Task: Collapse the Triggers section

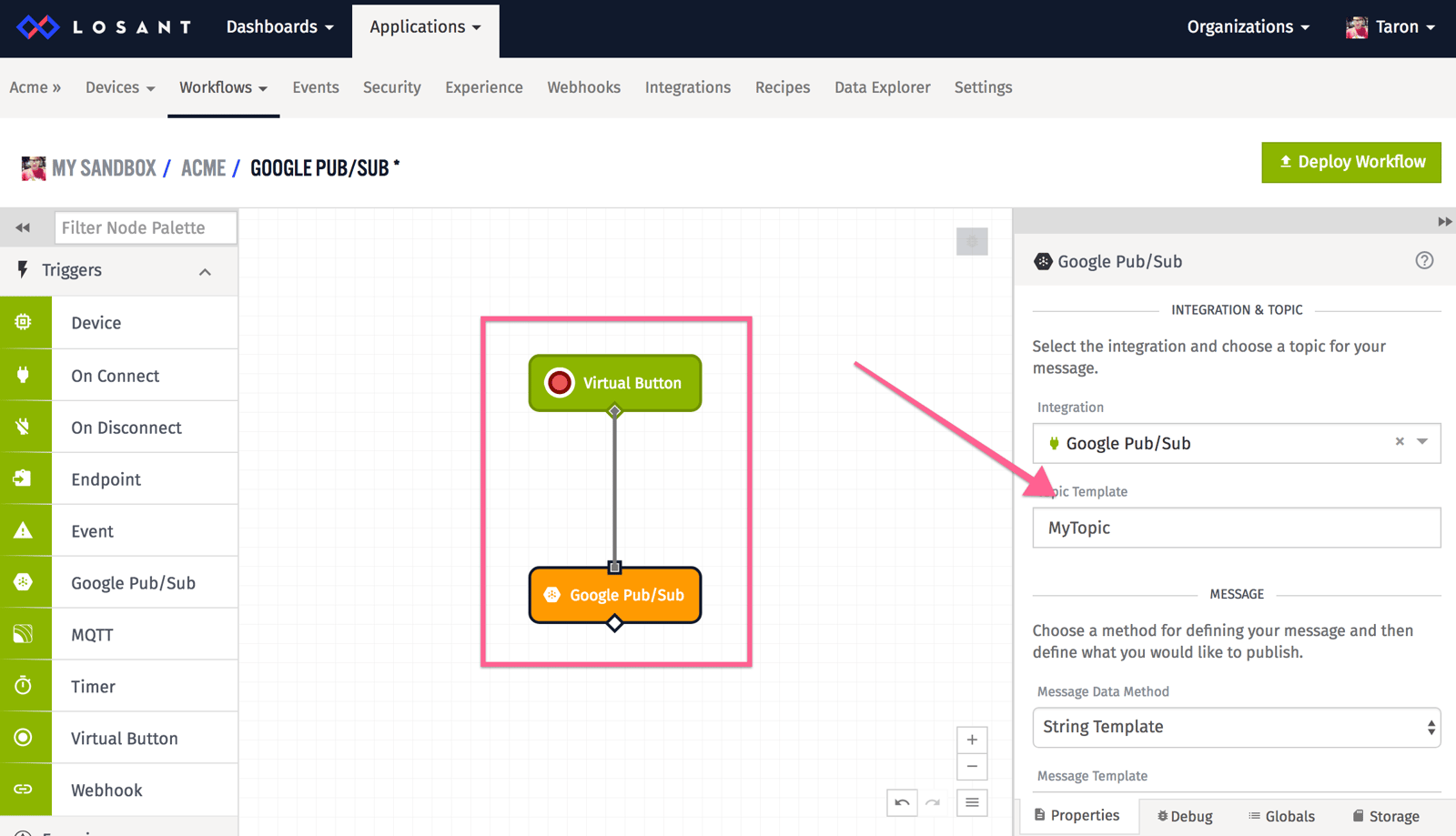Action: [x=204, y=270]
